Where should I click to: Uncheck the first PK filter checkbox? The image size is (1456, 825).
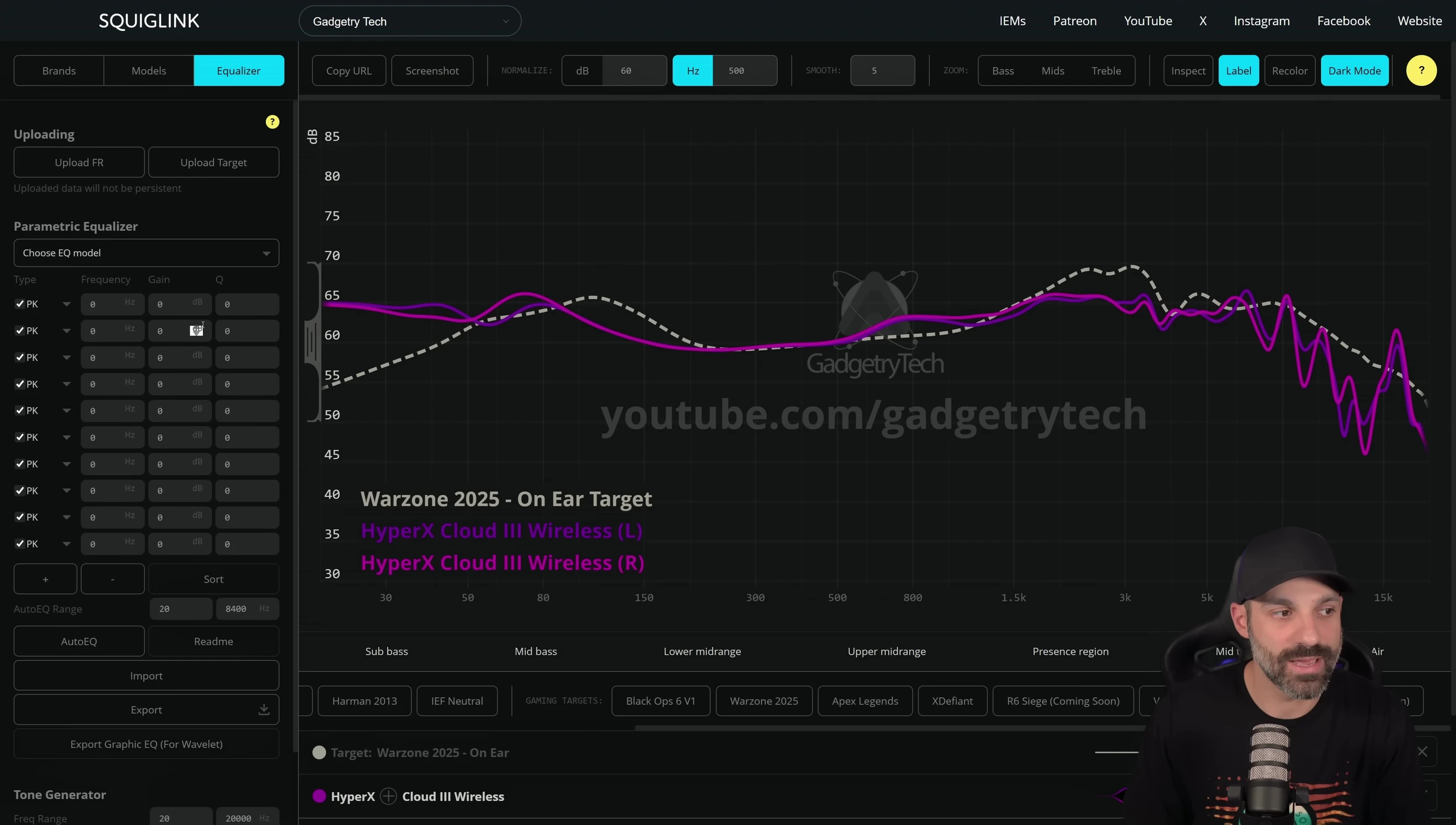click(x=20, y=304)
